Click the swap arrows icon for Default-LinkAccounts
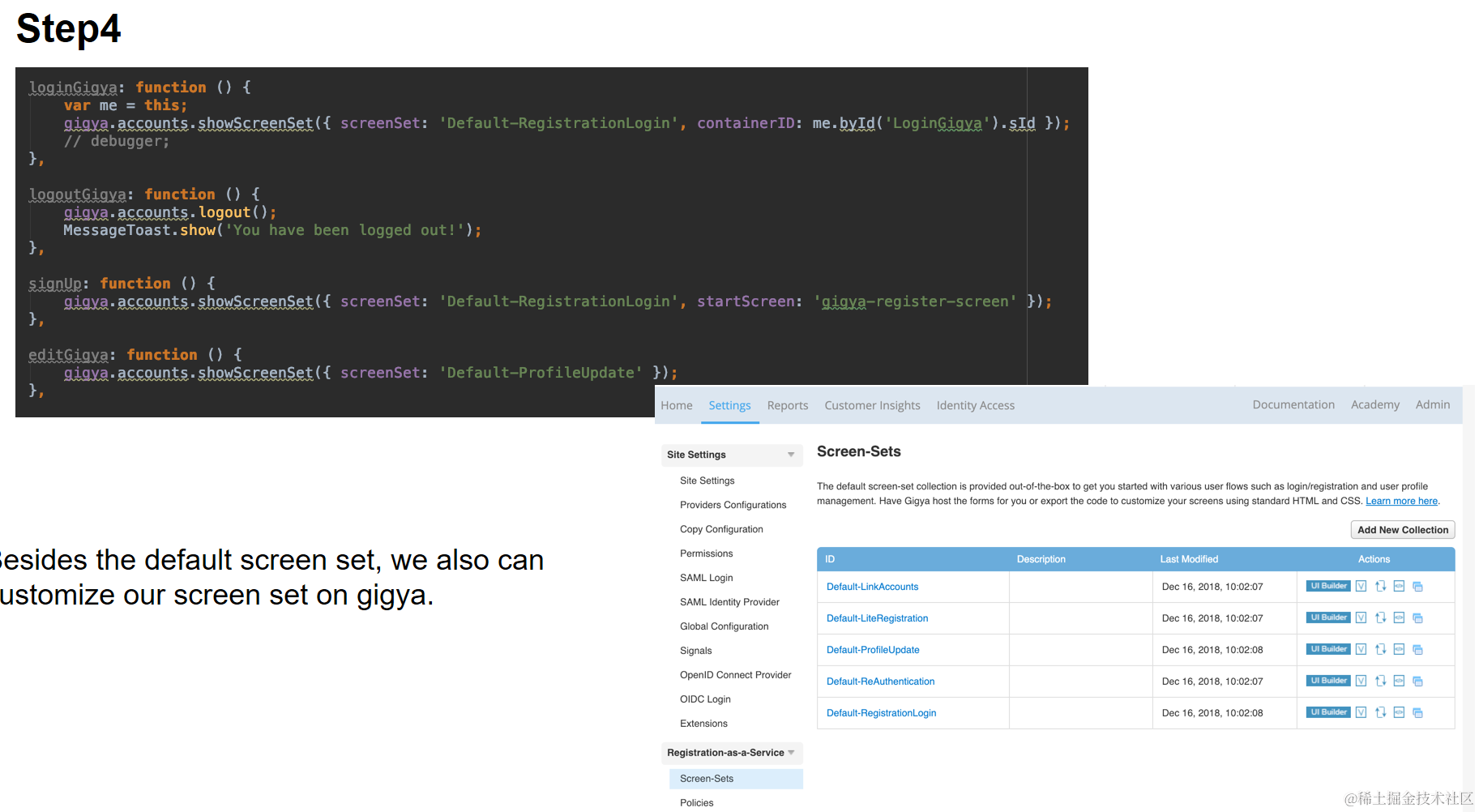 [1380, 586]
